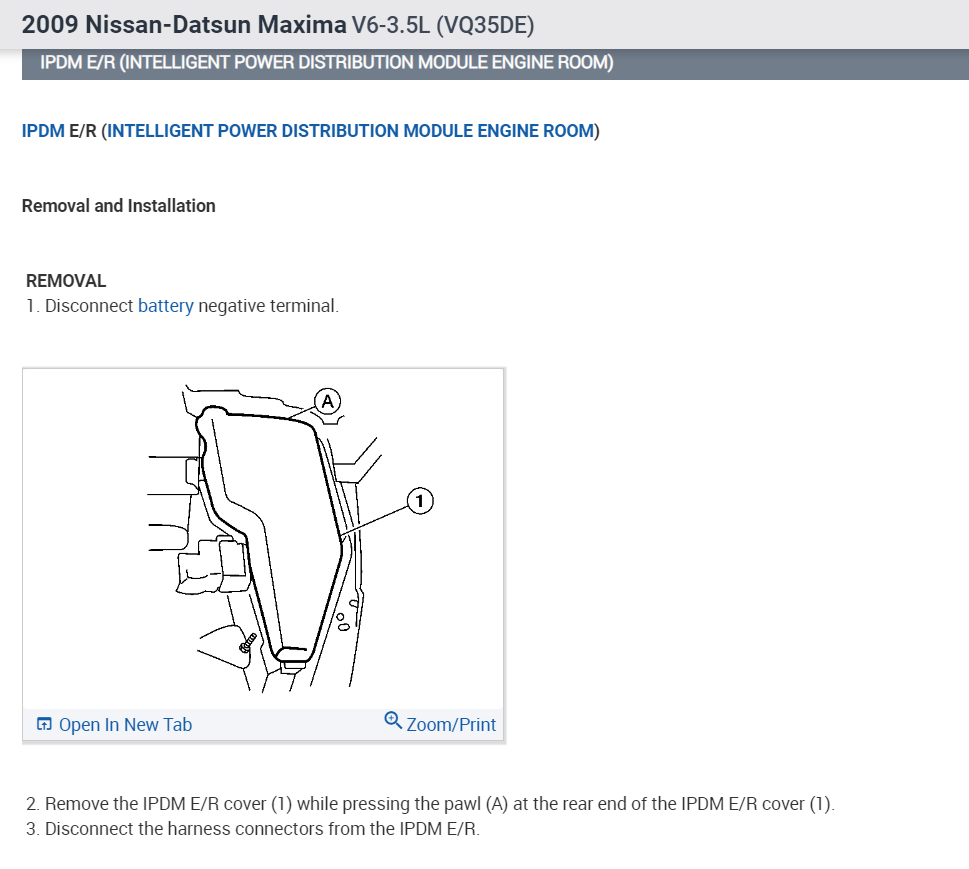Click the V6-3.5L (VQ35DE) engine label
969x869 pixels.
point(443,25)
